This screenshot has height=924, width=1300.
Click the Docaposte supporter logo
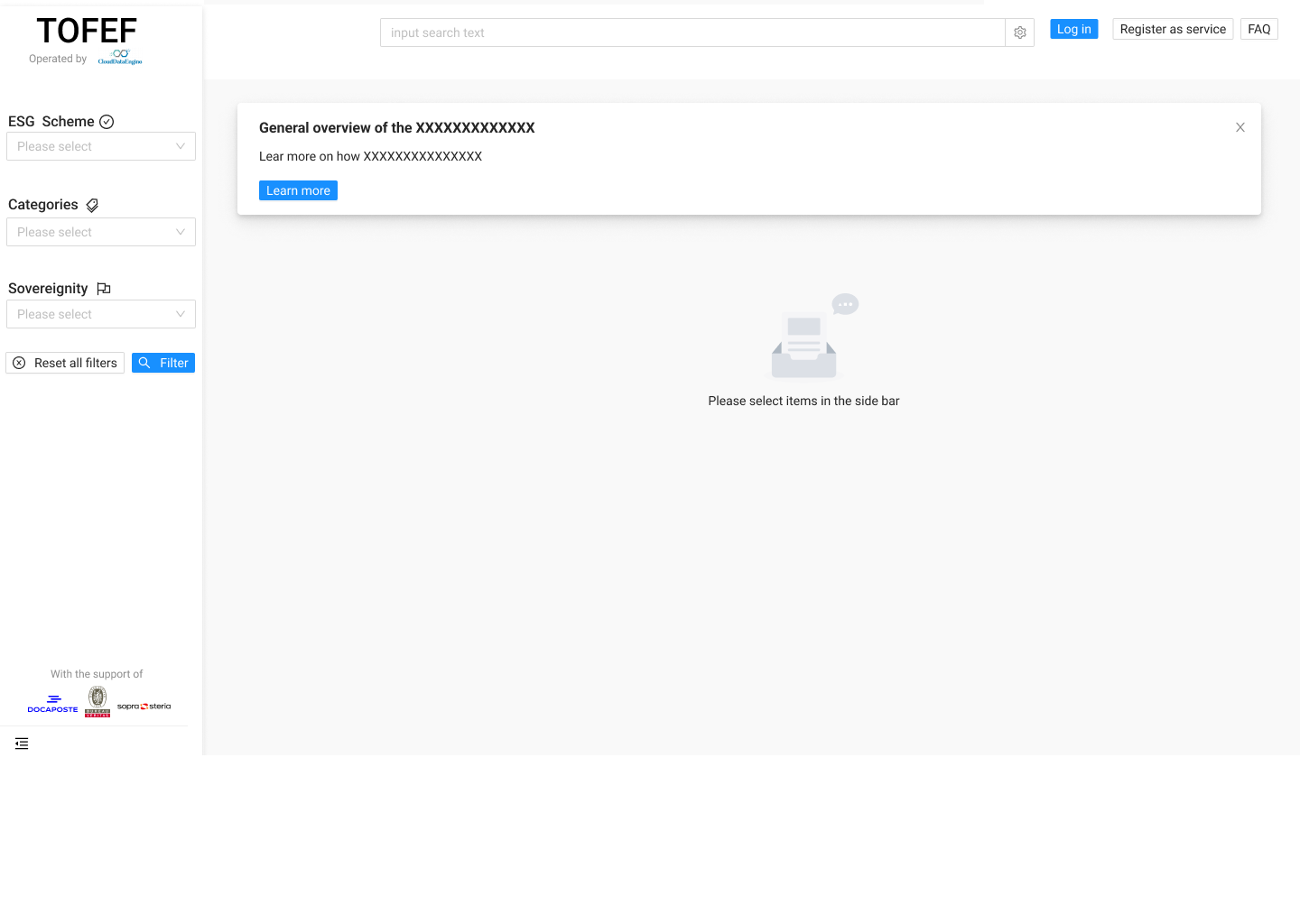tap(52, 704)
